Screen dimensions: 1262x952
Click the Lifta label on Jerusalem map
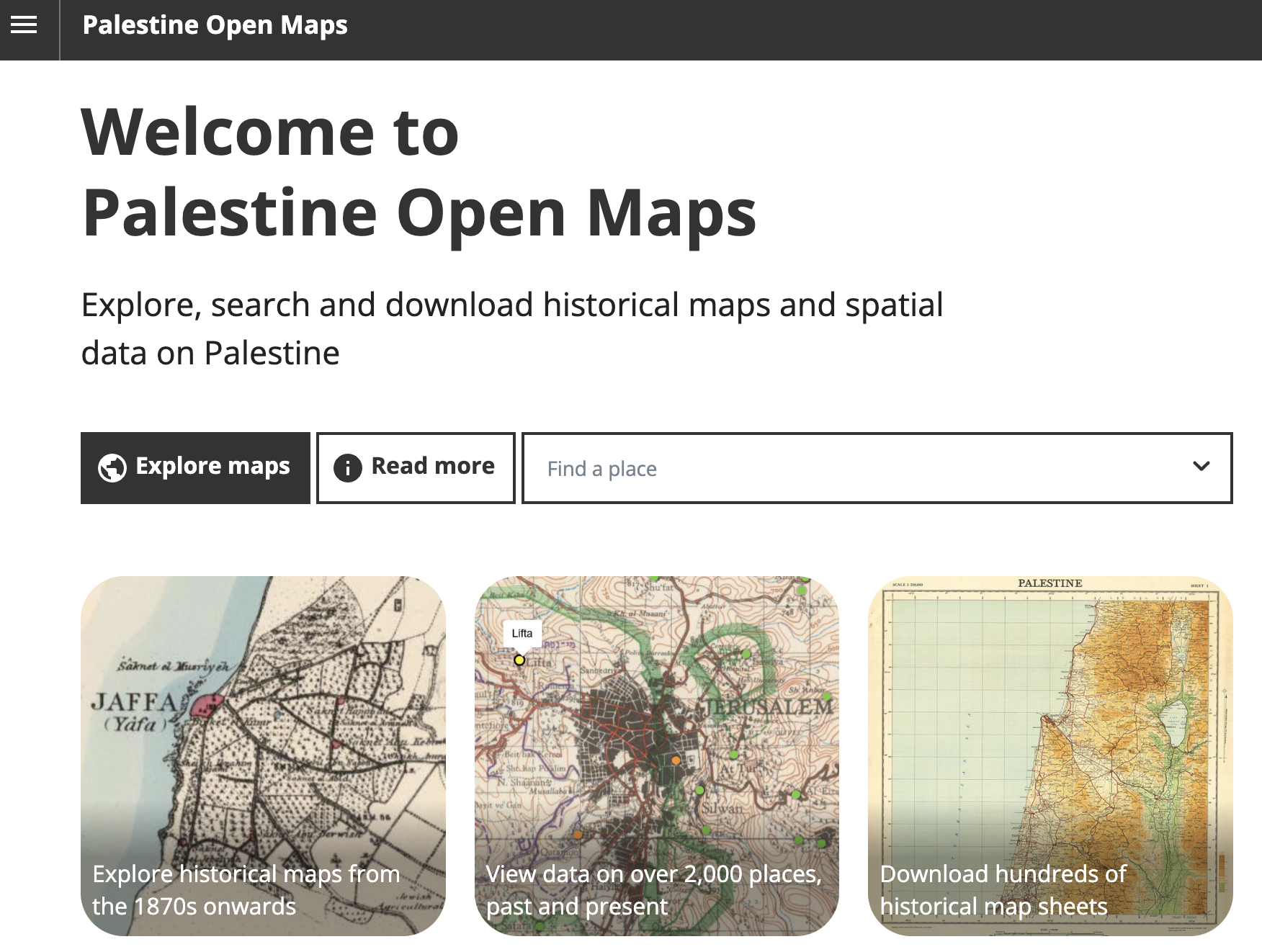(x=522, y=633)
